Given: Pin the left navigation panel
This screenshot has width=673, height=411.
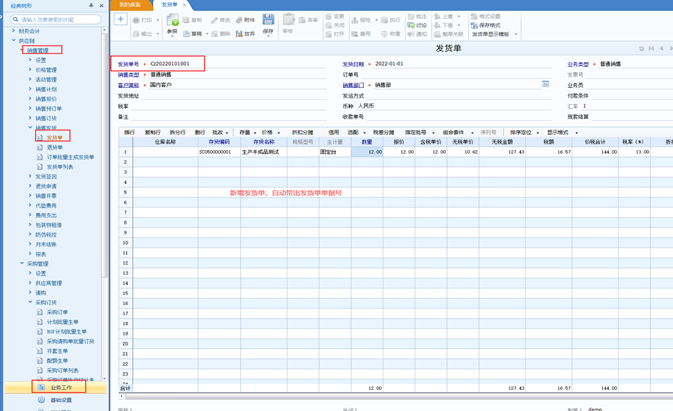Looking at the screenshot, I should click(91, 6).
